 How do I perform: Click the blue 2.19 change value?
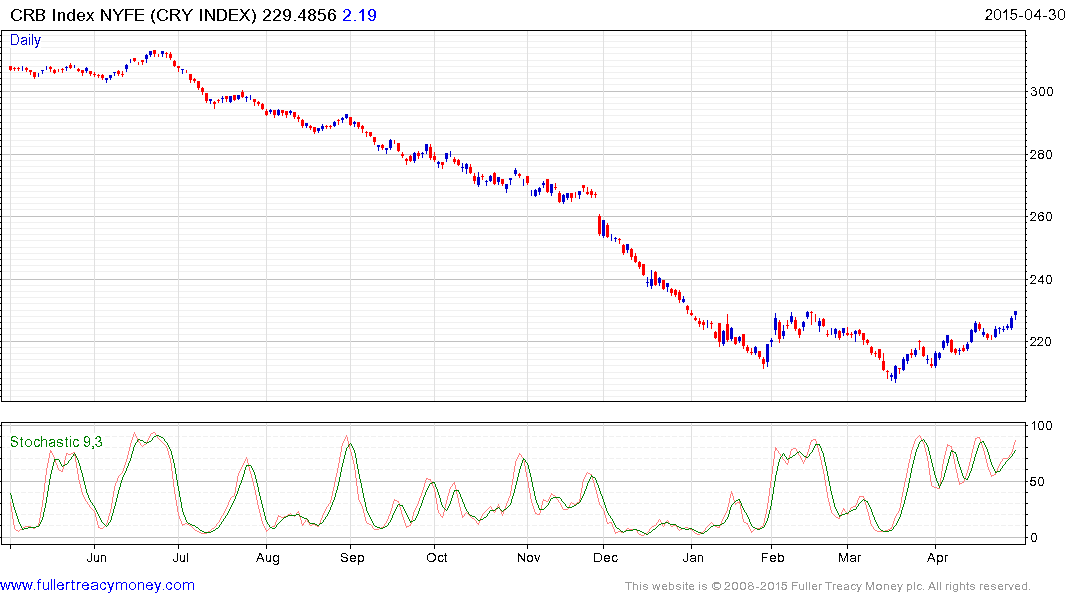click(359, 15)
